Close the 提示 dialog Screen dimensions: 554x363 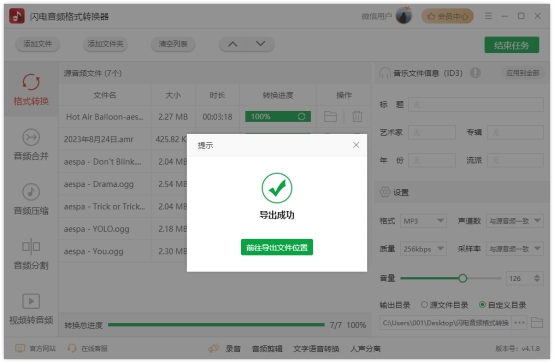pos(356,145)
